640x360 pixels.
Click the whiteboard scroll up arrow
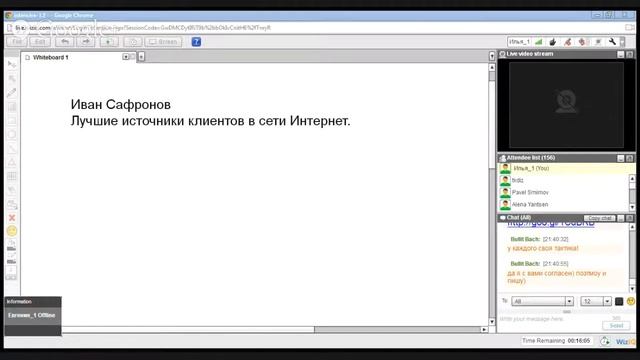point(492,67)
